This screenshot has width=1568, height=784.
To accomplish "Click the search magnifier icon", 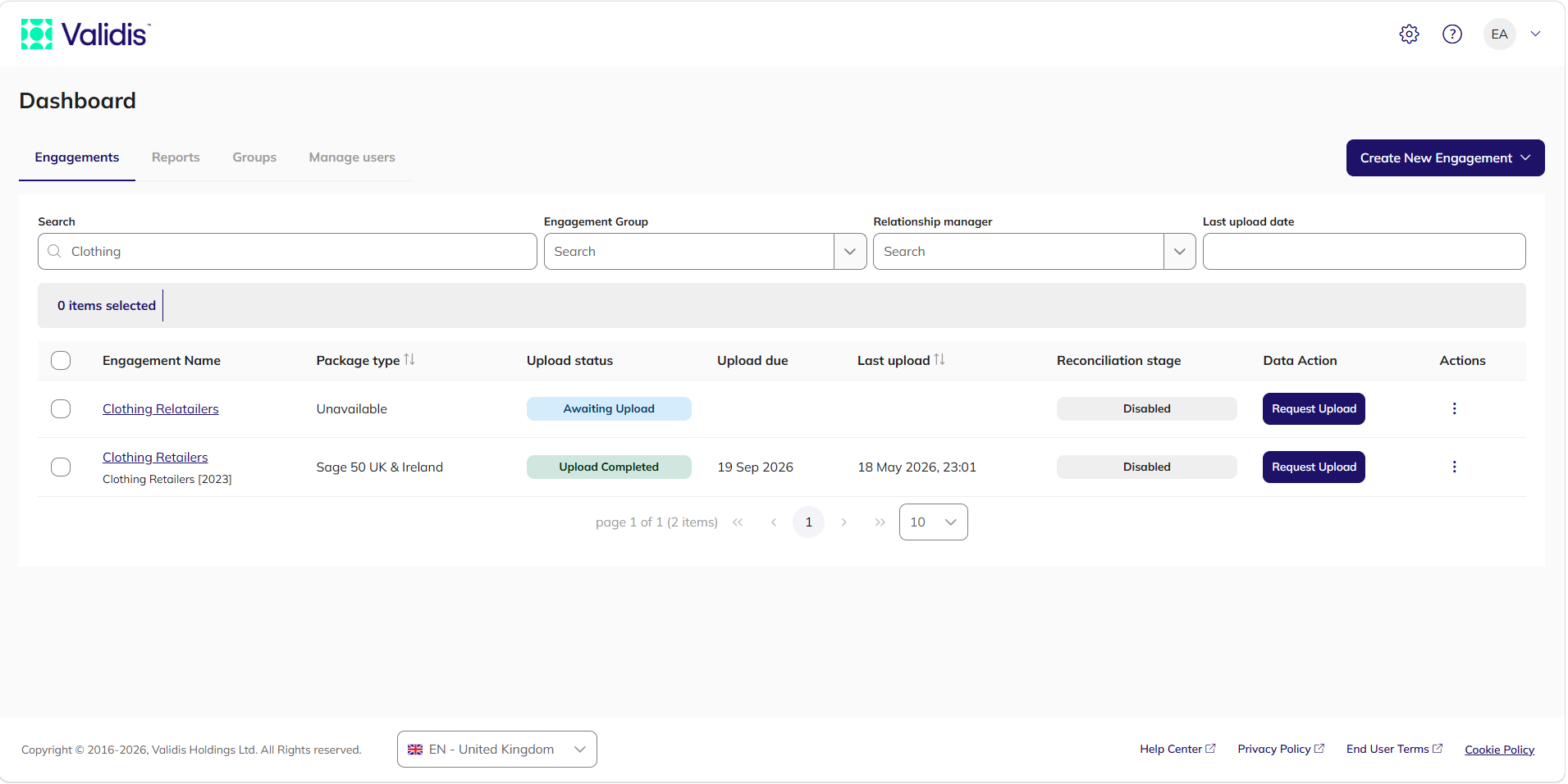I will point(54,251).
